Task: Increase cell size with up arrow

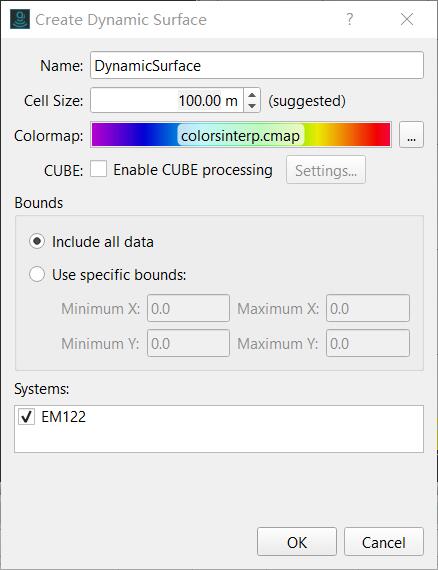Action: pos(252,94)
